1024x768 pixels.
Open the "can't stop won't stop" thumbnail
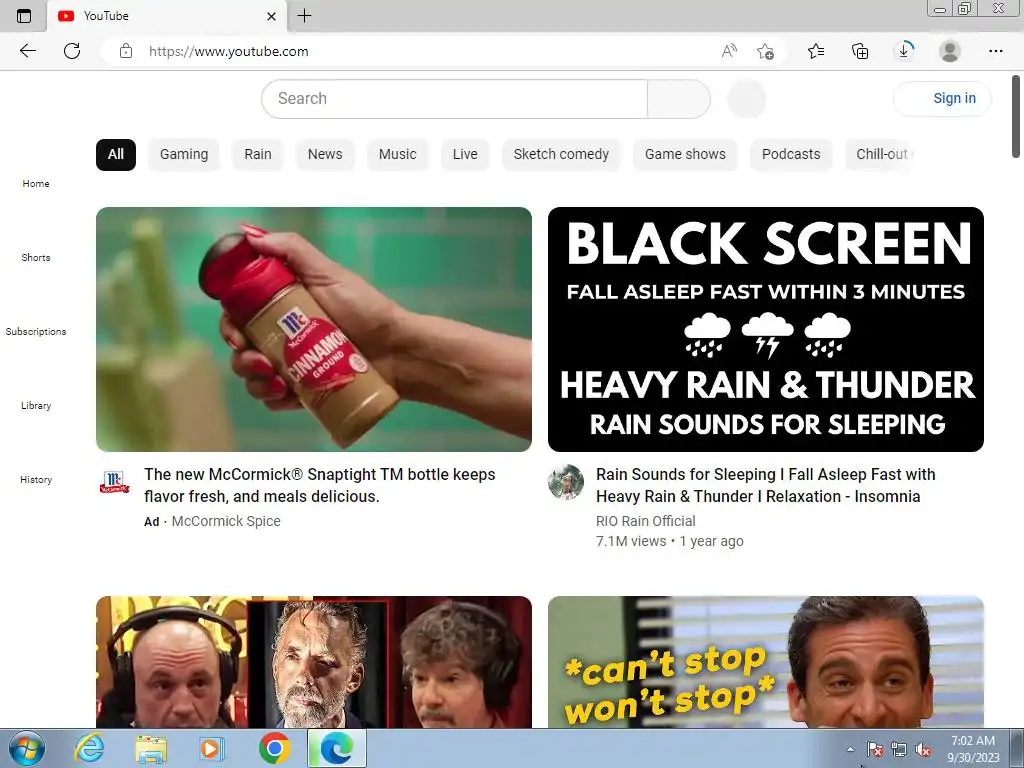coord(765,662)
